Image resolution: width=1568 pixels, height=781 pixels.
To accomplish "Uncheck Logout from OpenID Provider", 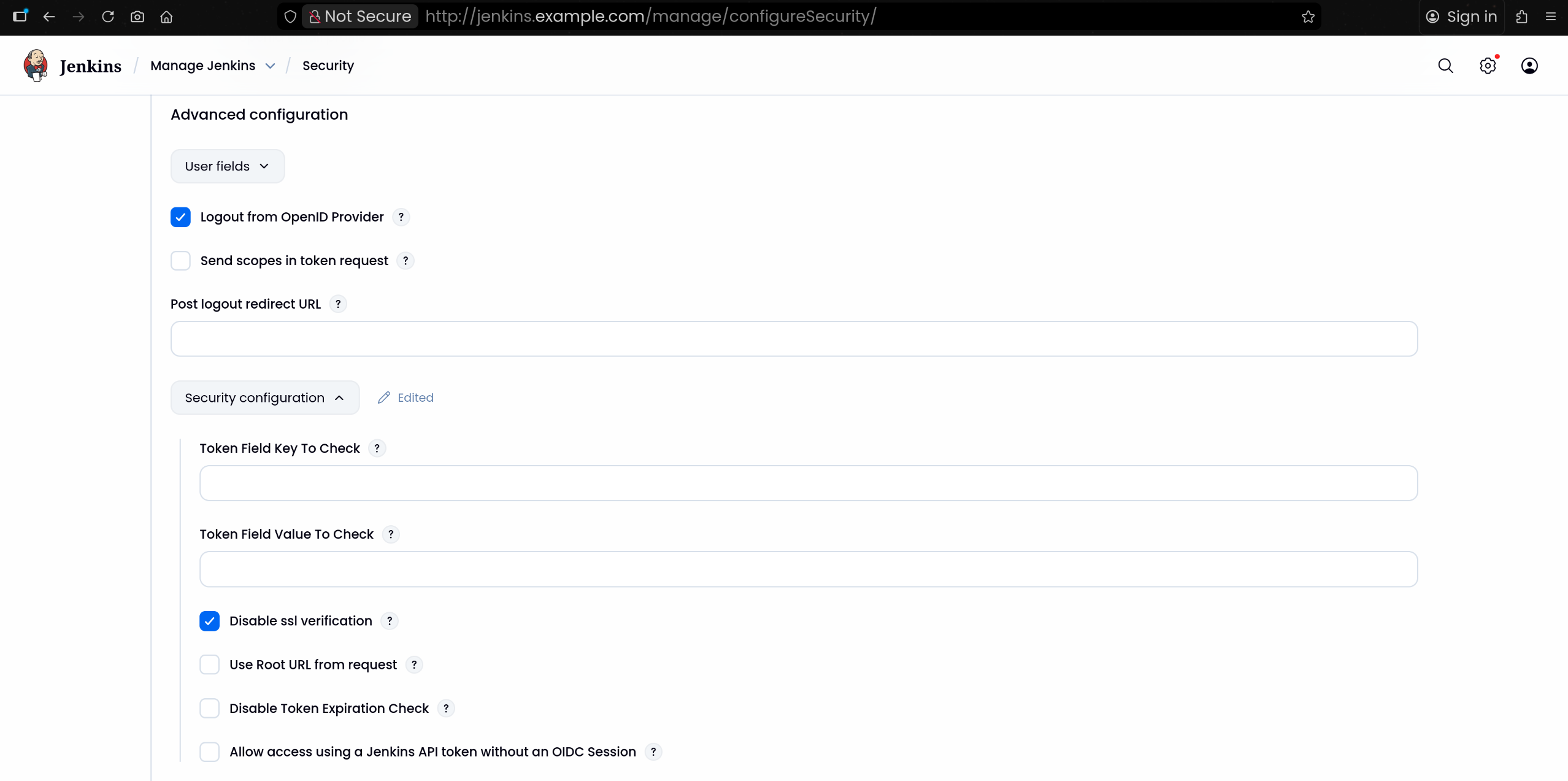I will 180,217.
